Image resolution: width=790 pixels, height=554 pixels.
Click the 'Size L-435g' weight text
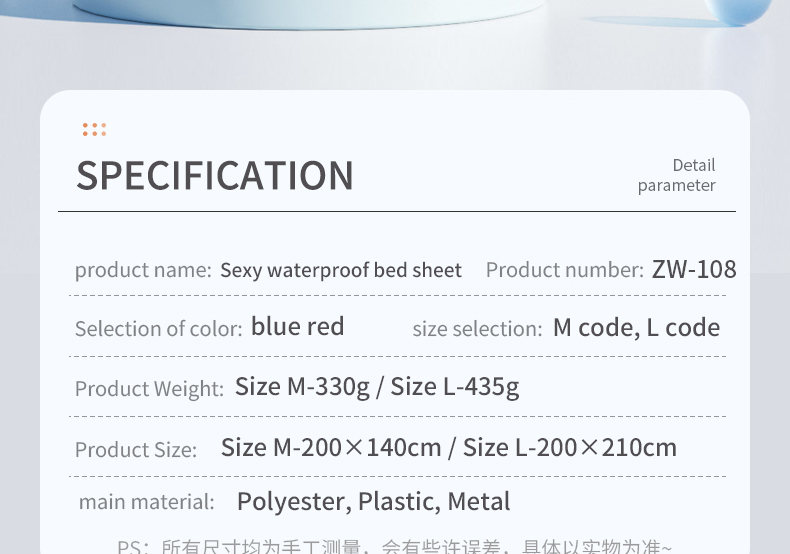click(455, 387)
